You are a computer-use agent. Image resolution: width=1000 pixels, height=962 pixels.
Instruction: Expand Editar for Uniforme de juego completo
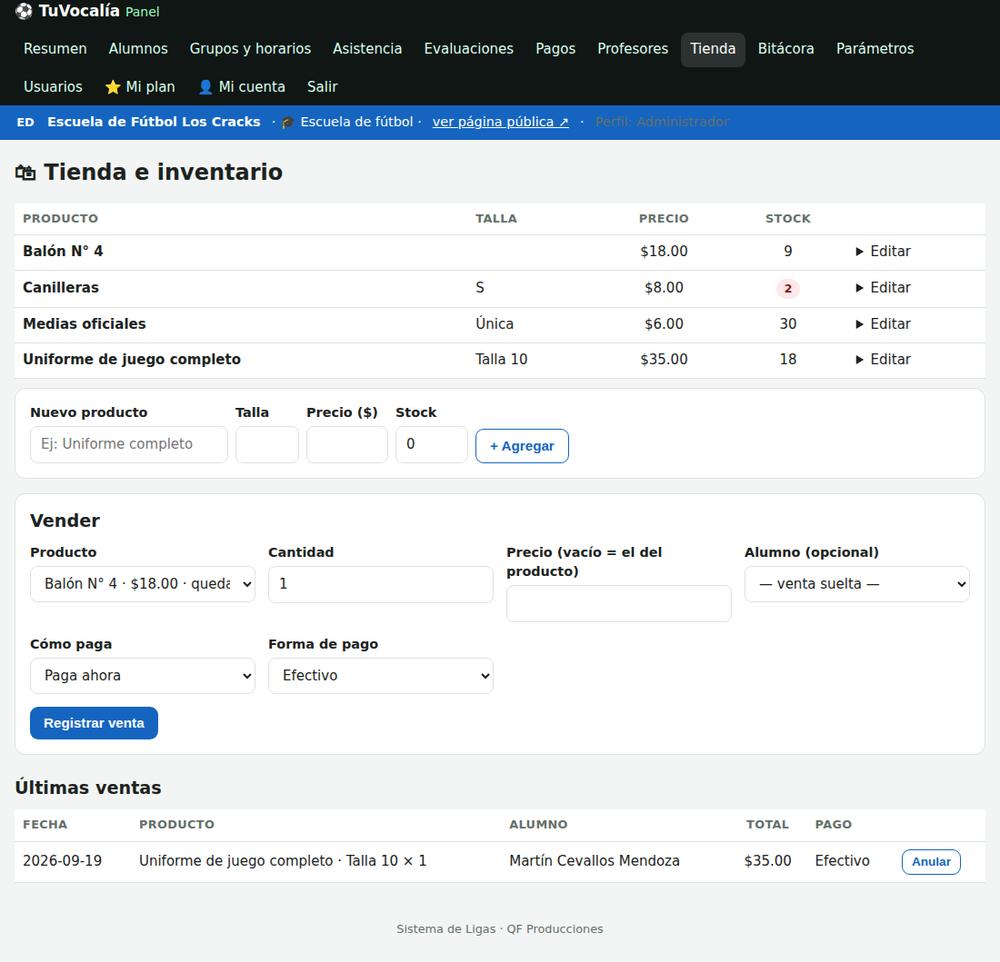[x=883, y=359]
